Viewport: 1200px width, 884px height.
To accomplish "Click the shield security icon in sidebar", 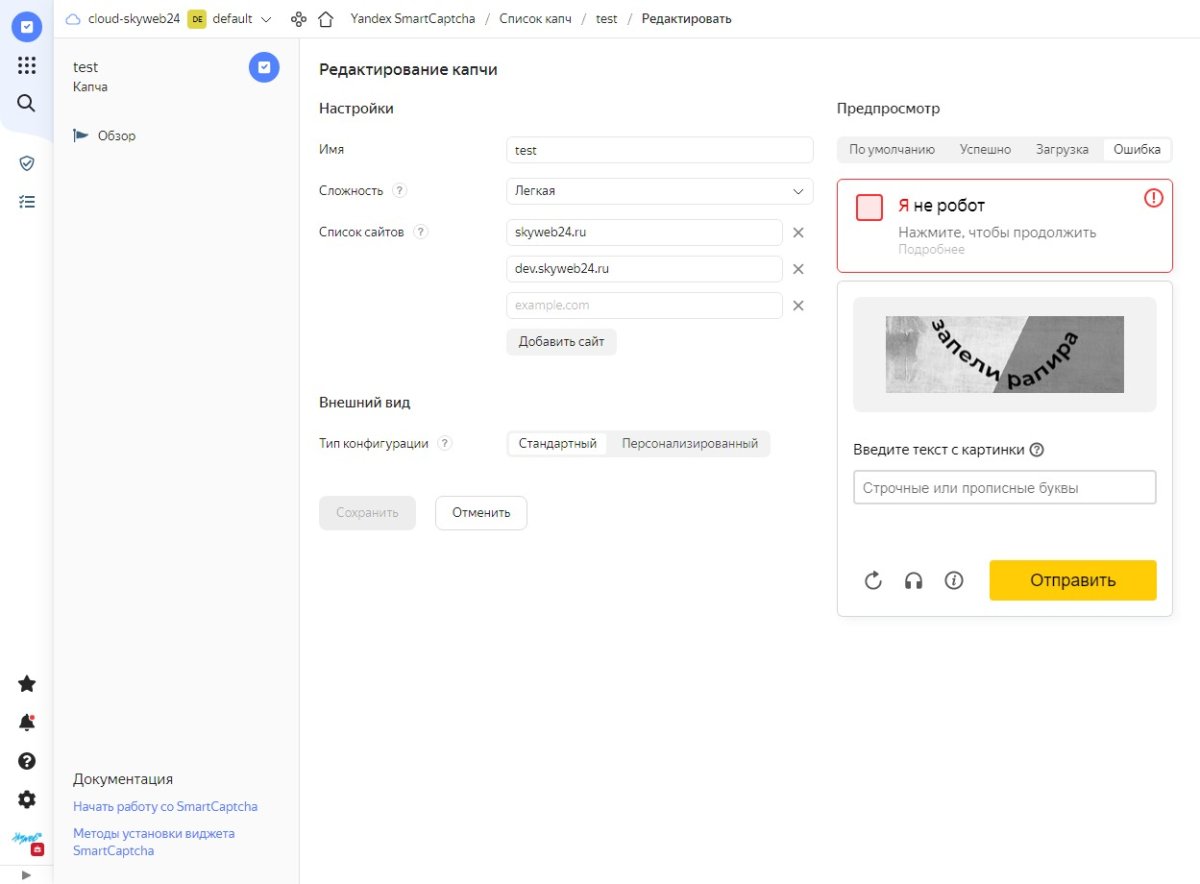I will point(26,162).
